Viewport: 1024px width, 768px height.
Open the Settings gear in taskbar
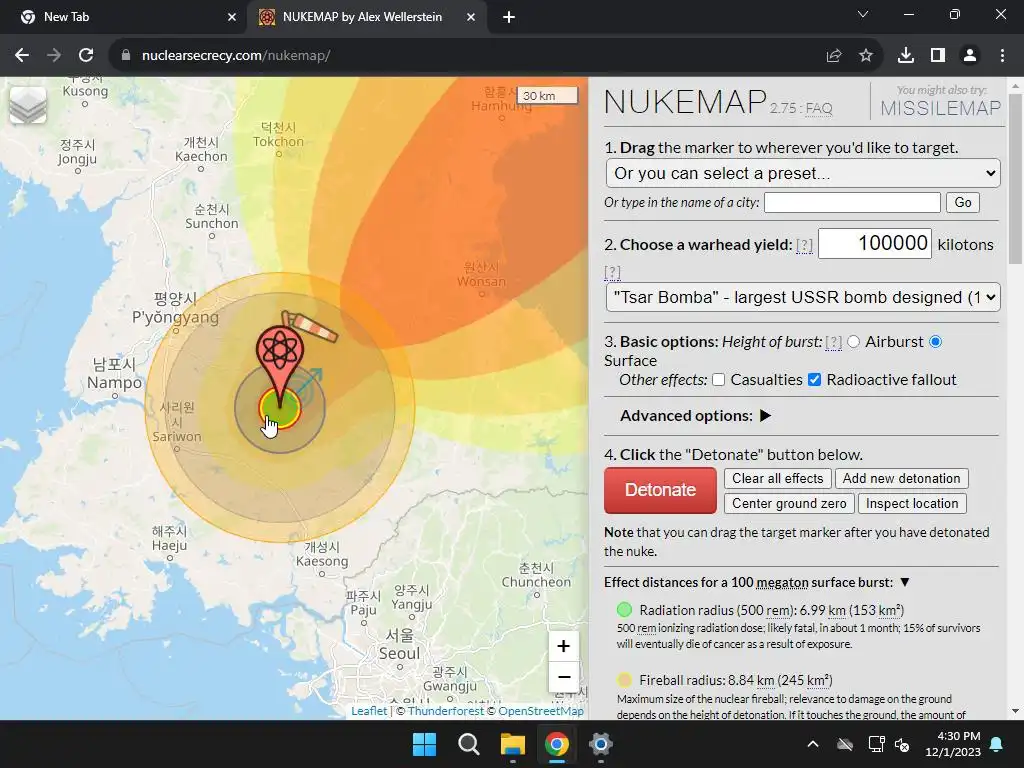600,744
